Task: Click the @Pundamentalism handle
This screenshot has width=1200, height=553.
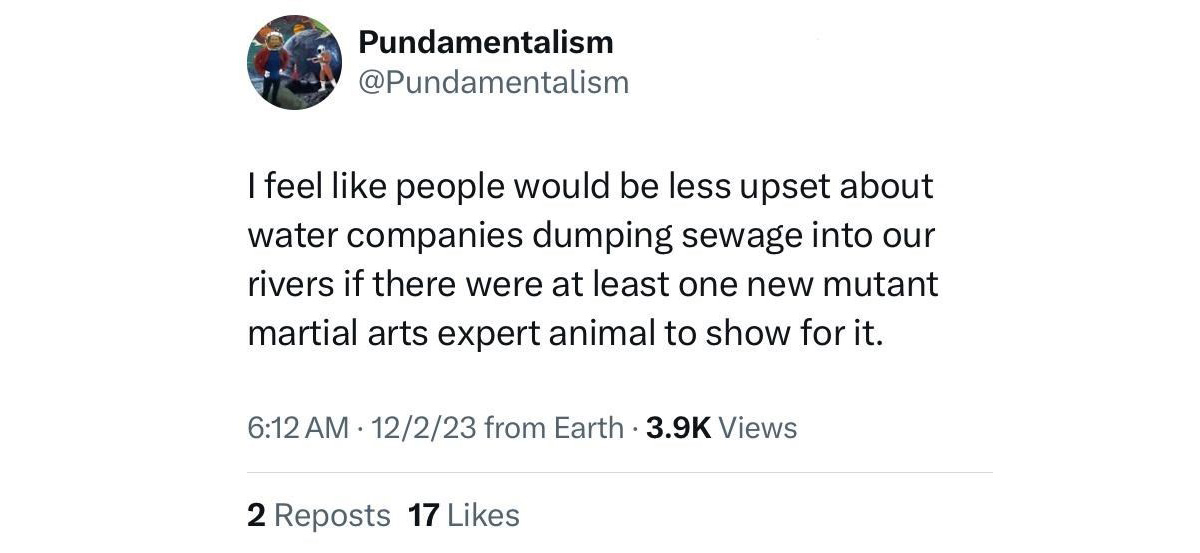Action: pos(493,82)
